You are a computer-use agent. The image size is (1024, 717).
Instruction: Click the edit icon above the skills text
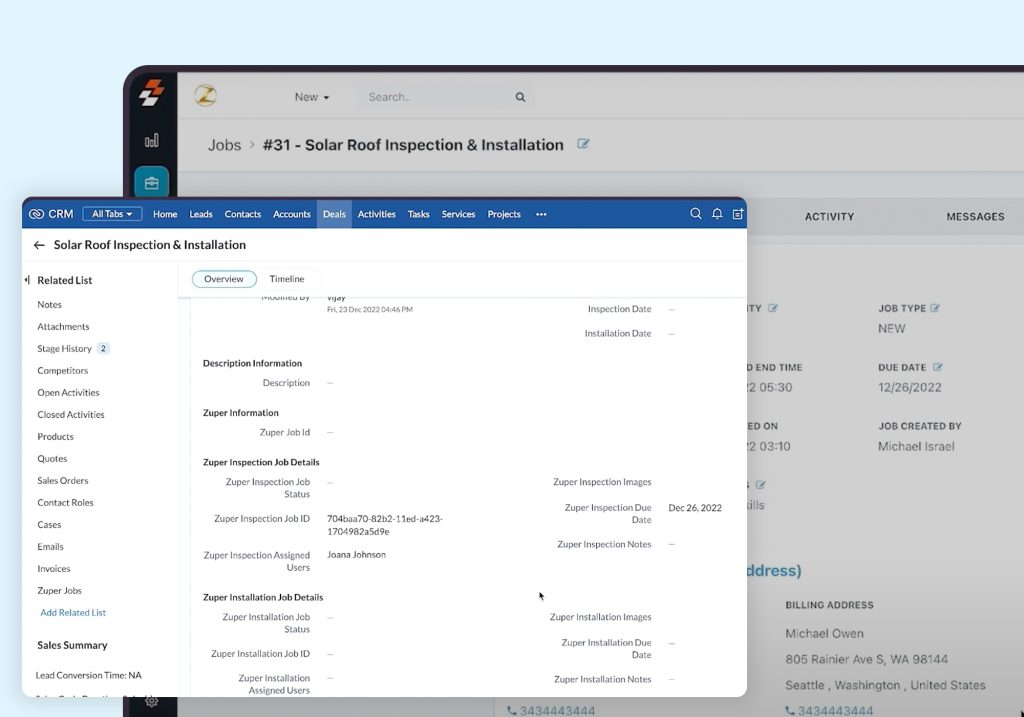(760, 485)
